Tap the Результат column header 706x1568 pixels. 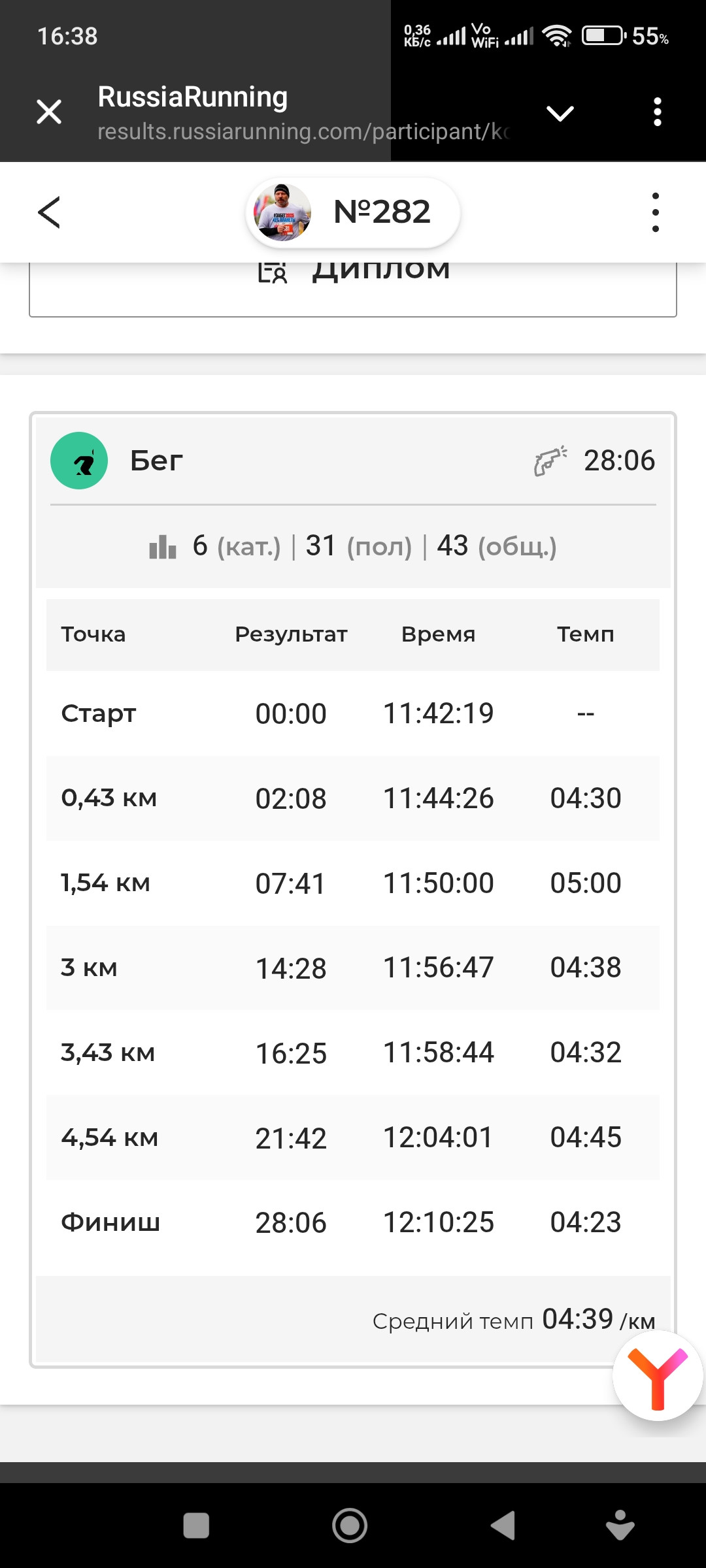[291, 634]
